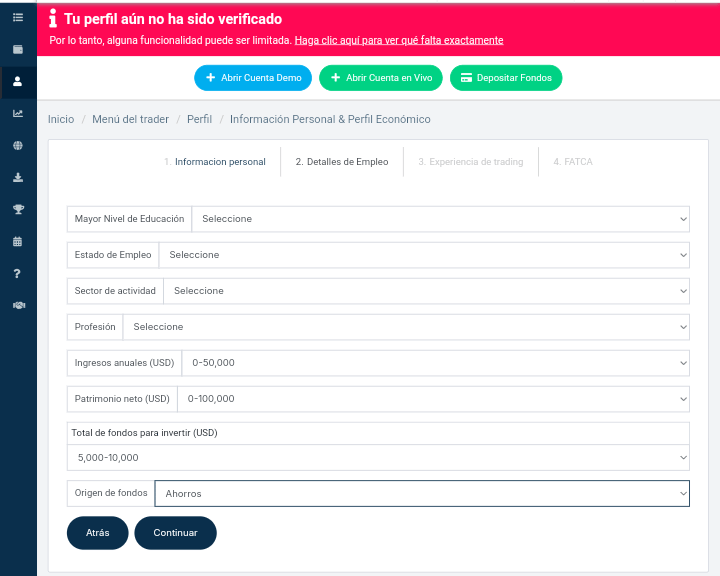Select Experiencia de trading step tab
Image resolution: width=720 pixels, height=576 pixels.
coord(471,162)
